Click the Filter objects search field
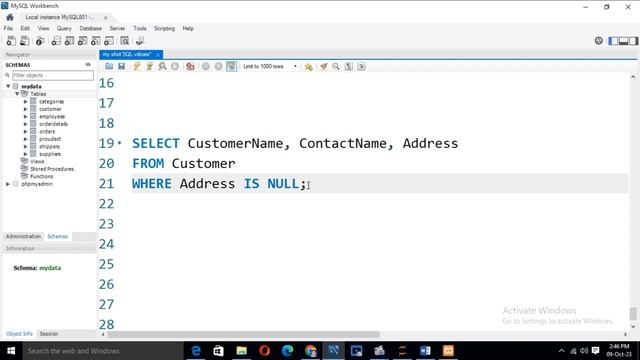This screenshot has height=360, width=640. [x=53, y=75]
